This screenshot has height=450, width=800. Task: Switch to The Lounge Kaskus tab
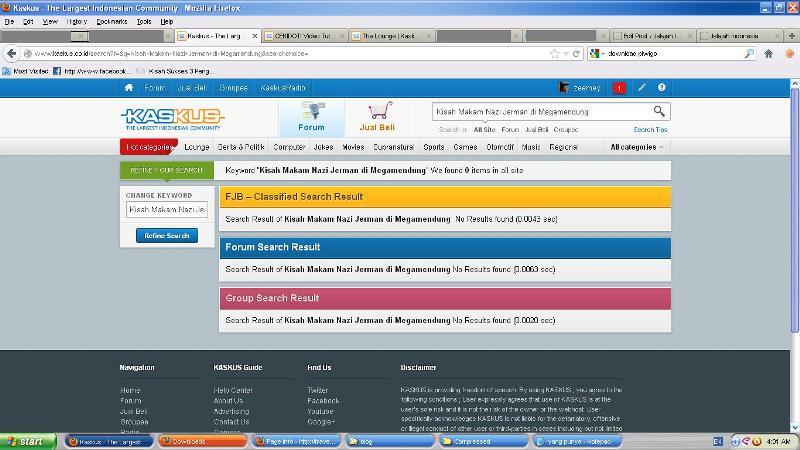392,36
